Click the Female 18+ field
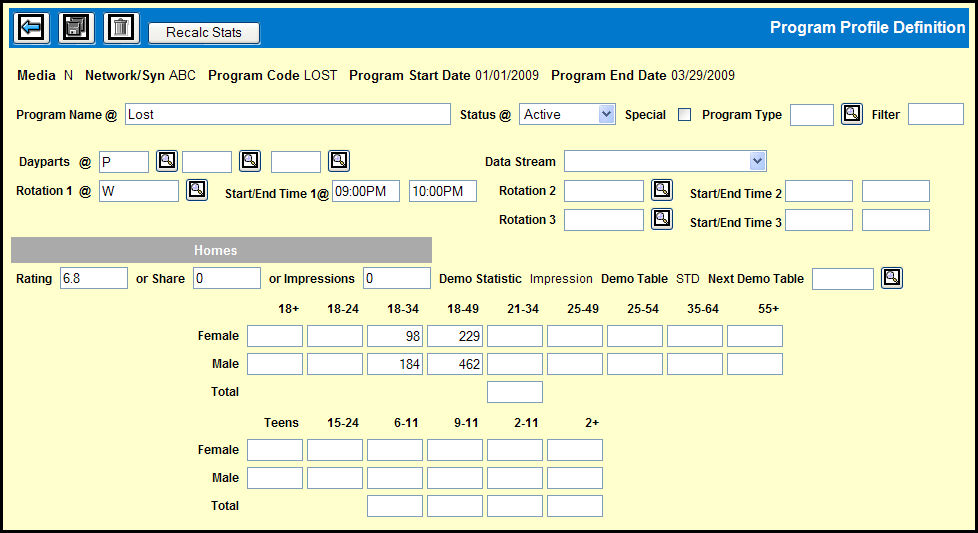The height and width of the screenshot is (533, 978). (275, 336)
